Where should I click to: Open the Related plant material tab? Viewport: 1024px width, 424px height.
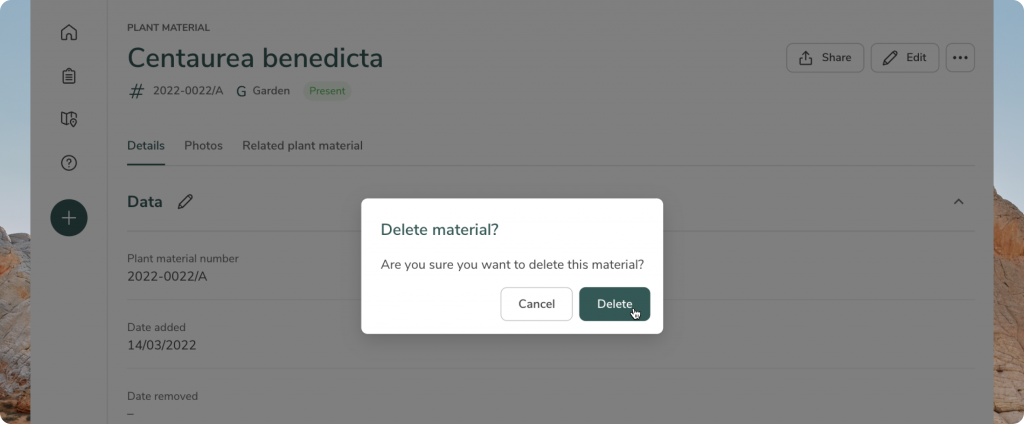pyautogui.click(x=302, y=146)
